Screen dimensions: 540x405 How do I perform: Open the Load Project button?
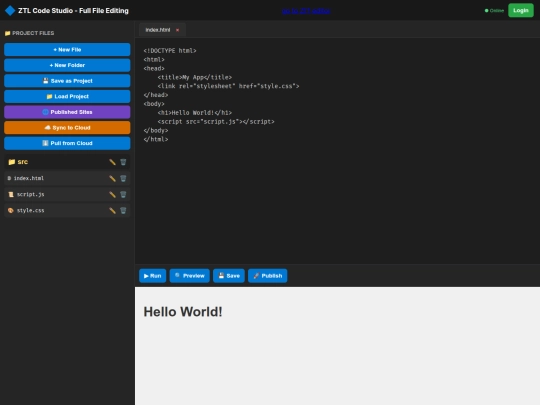67,96
